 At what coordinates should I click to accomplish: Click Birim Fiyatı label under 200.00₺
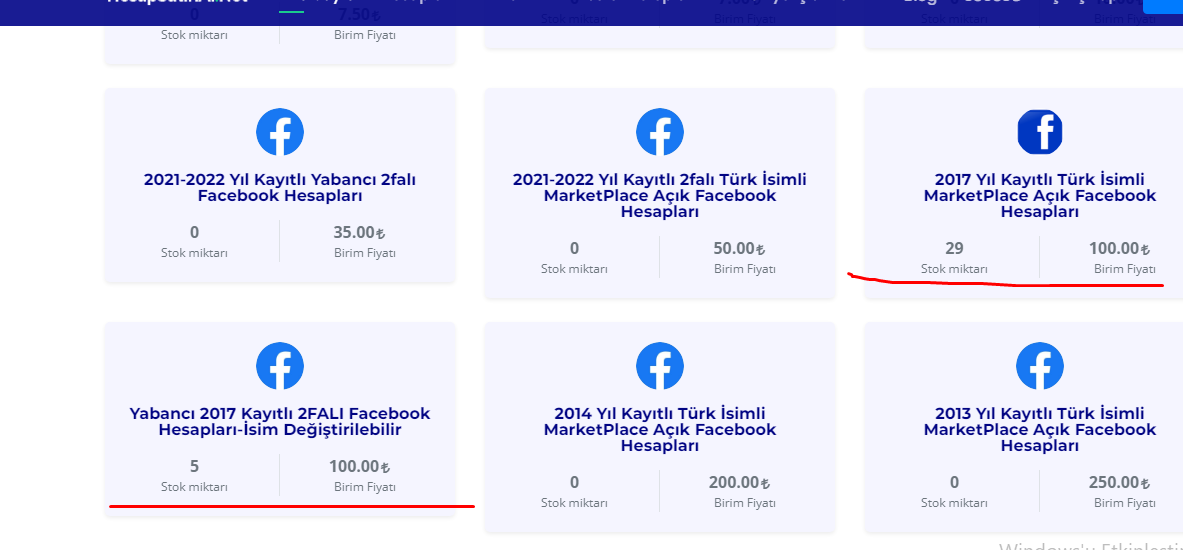pos(745,502)
